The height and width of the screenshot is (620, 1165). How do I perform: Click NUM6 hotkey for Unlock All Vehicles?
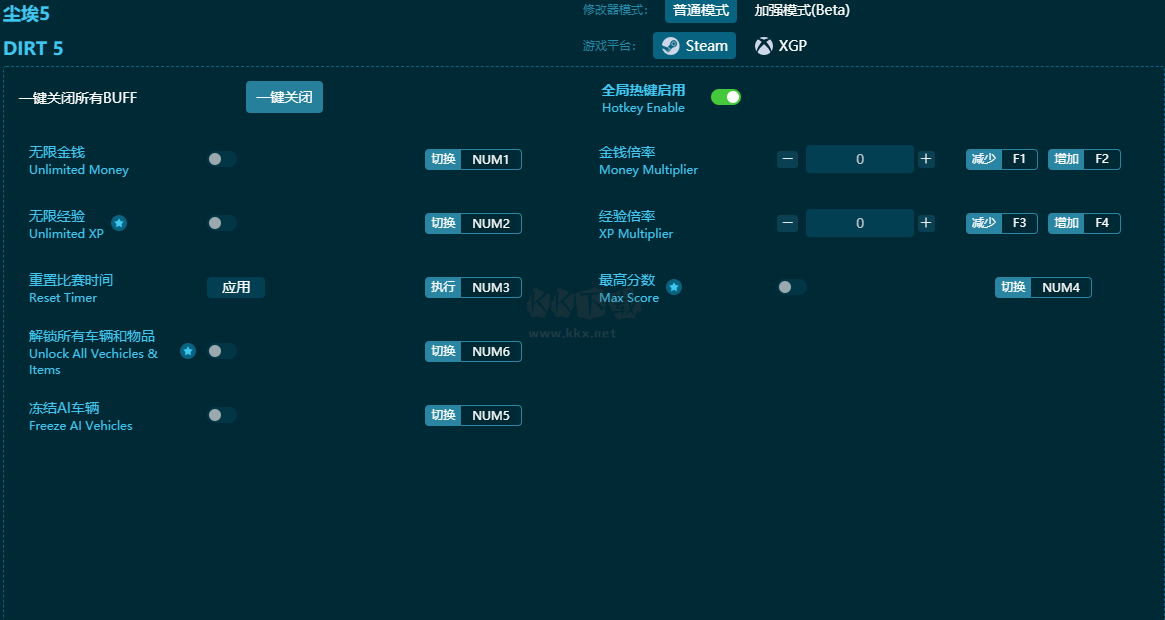473,352
